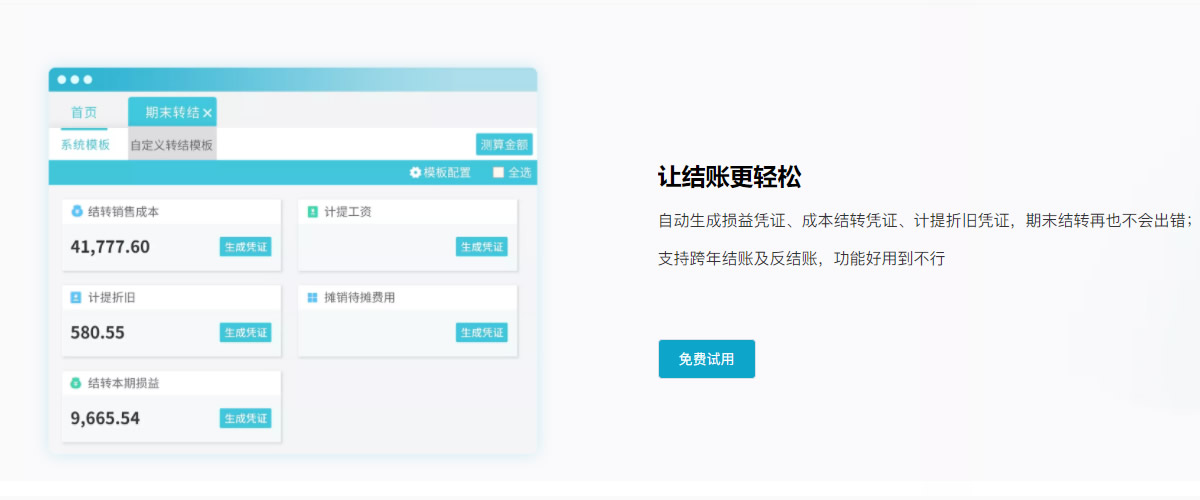Click the 摊销待摊费用 grid icon

click(312, 297)
